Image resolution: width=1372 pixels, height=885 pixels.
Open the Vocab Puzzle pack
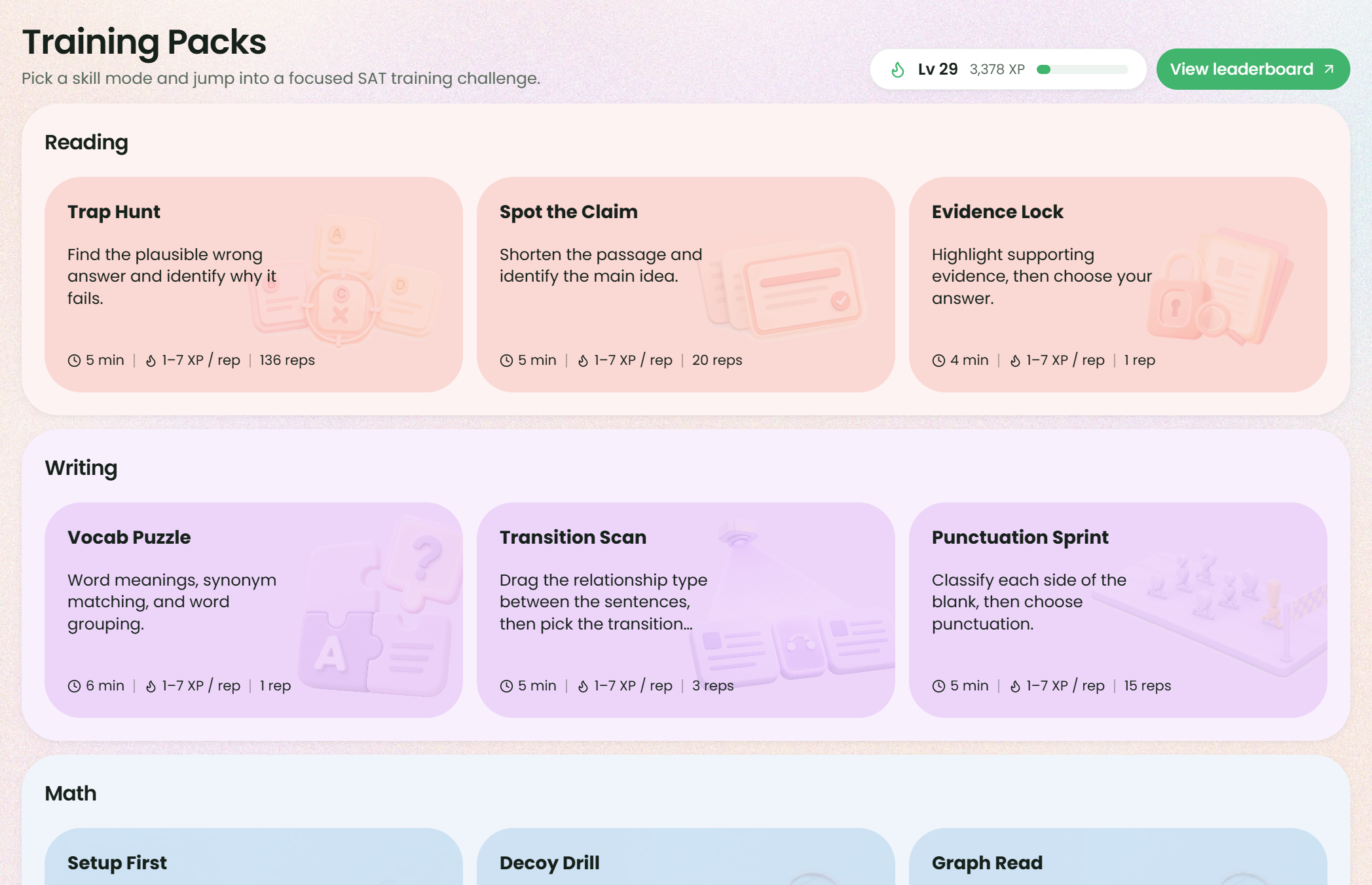click(253, 610)
